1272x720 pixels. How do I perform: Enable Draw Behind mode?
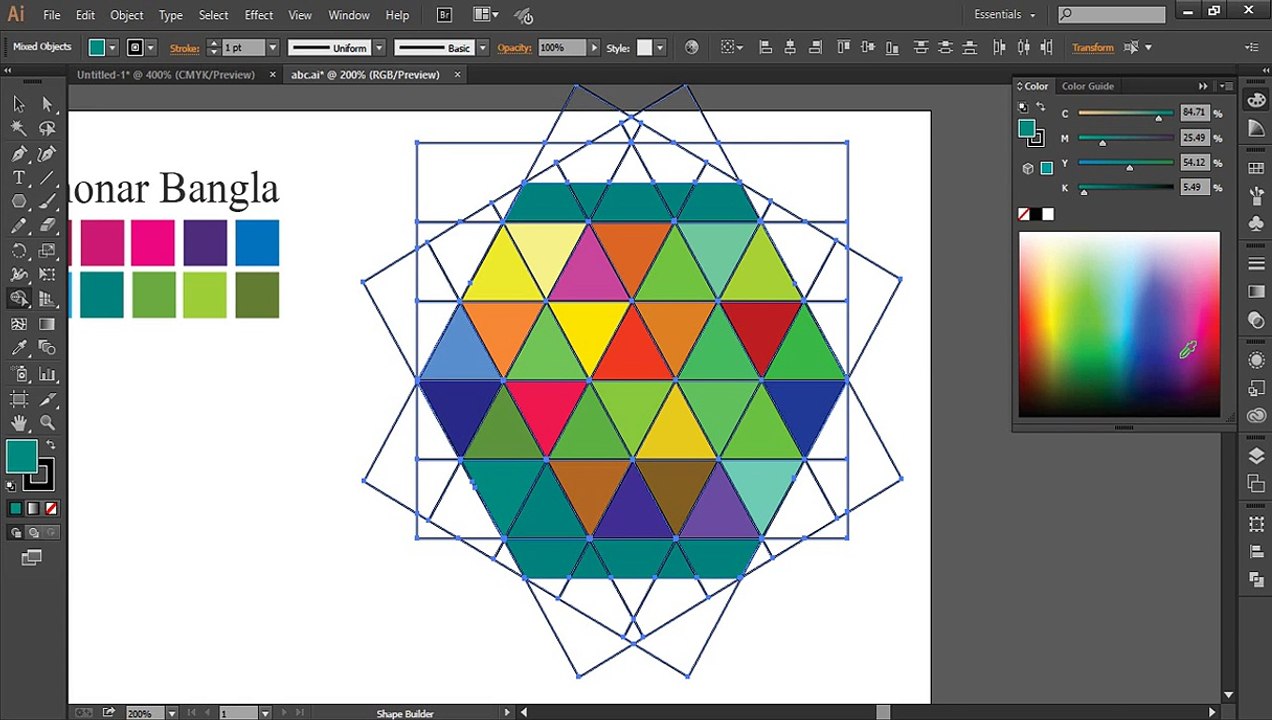point(33,533)
